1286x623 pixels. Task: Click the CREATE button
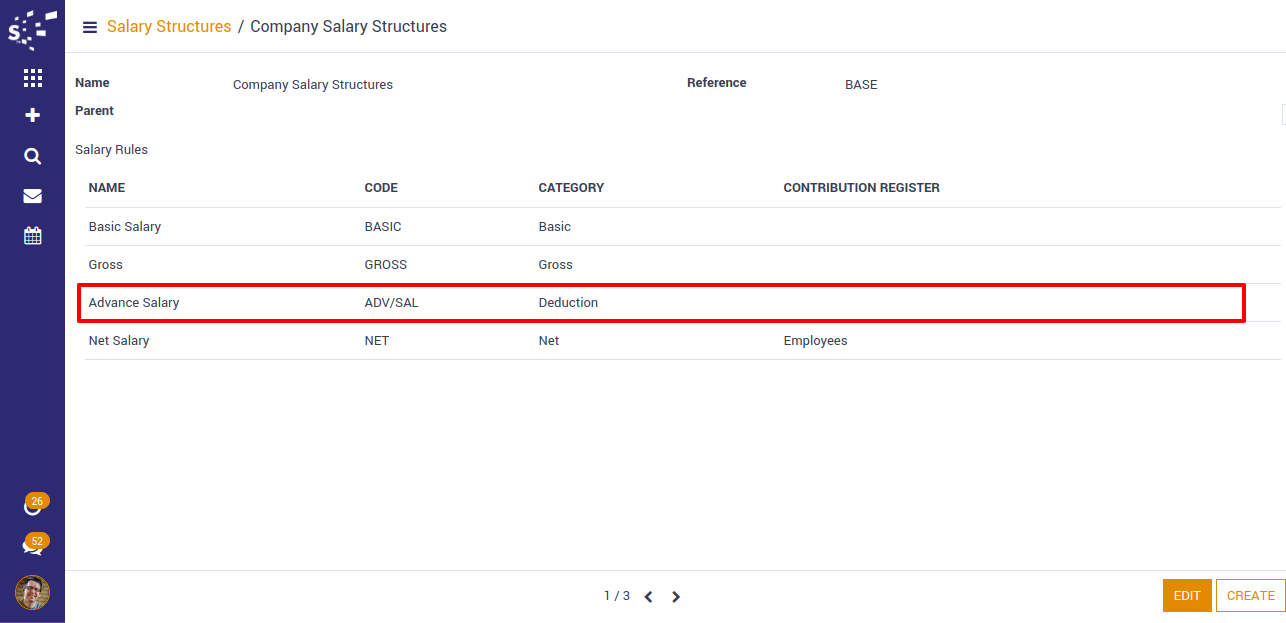(x=1250, y=596)
